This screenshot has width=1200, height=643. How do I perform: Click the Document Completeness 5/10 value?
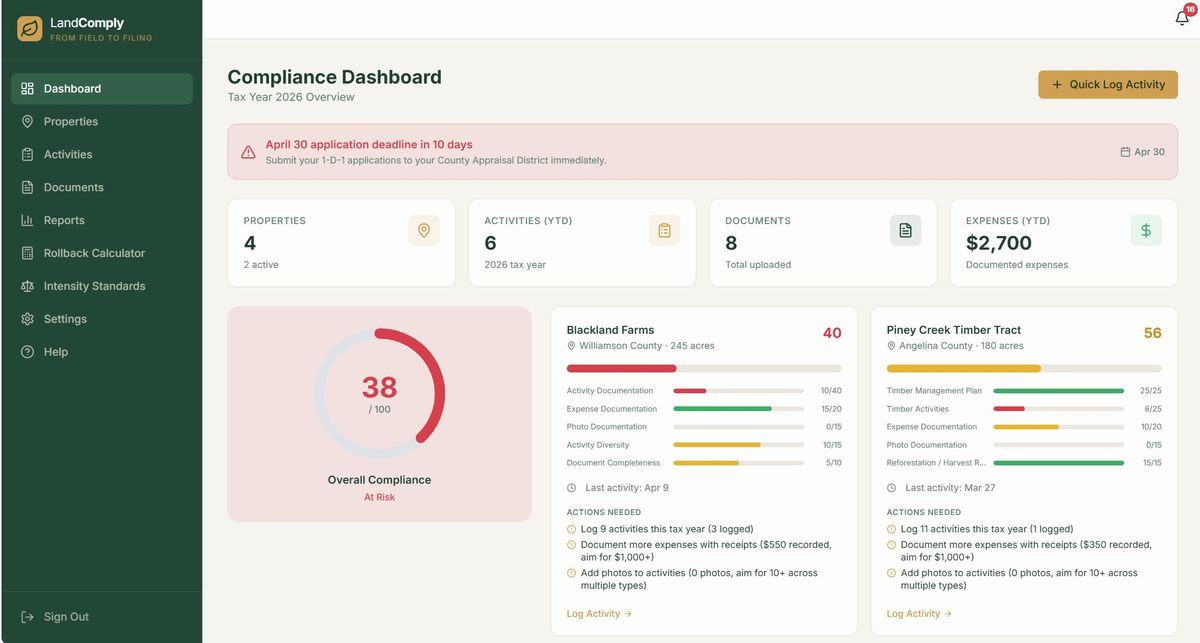833,463
